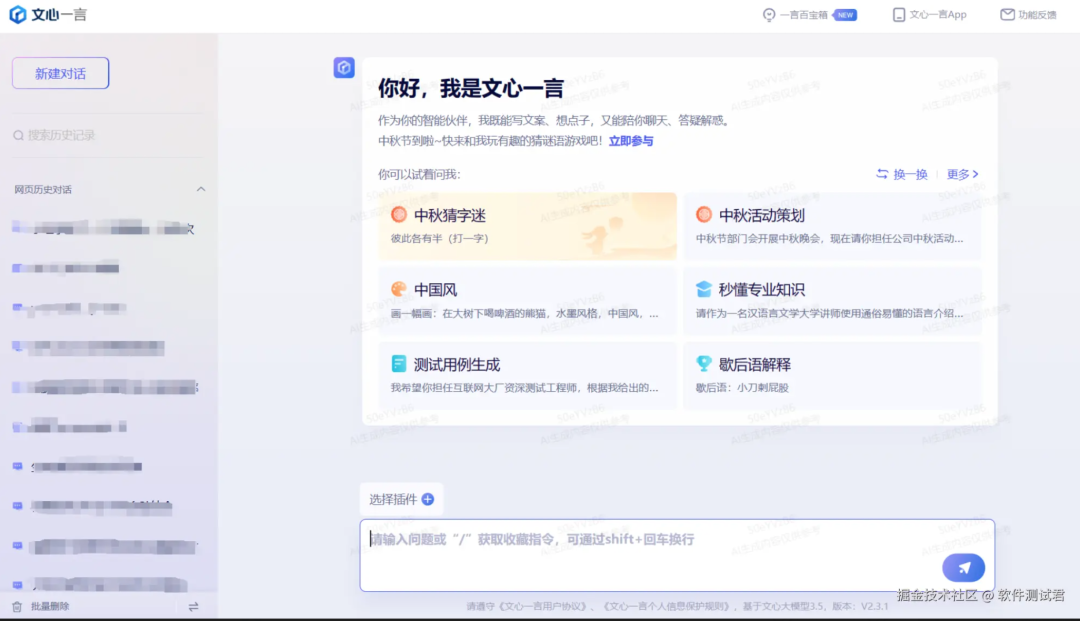Click the swap arrows icon beside 批量删除

point(194,607)
